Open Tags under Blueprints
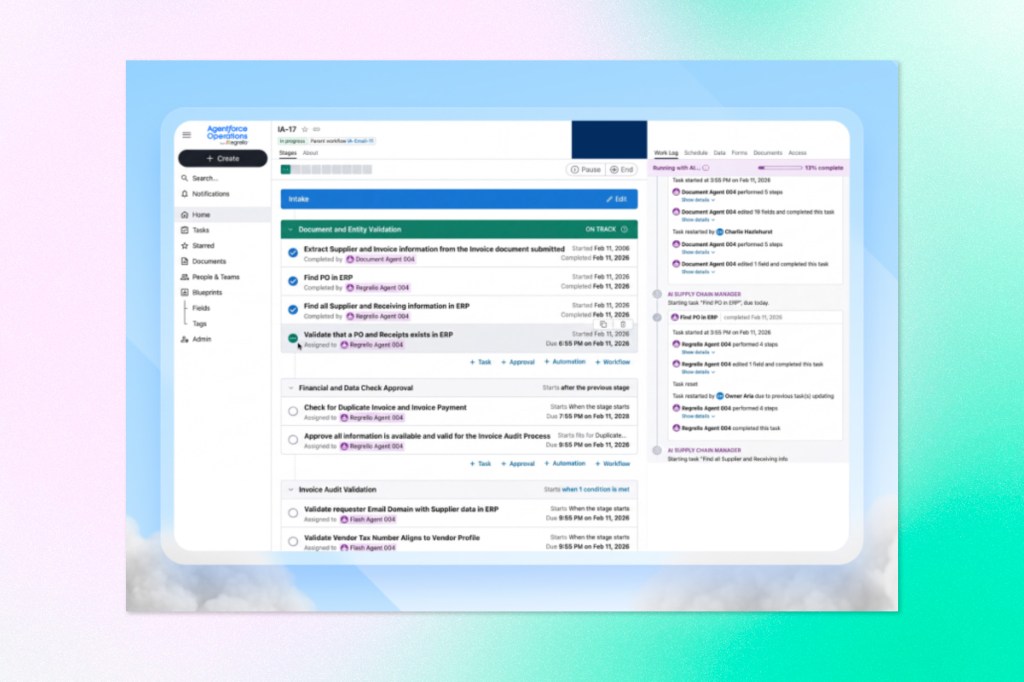The height and width of the screenshot is (682, 1024). [x=200, y=324]
